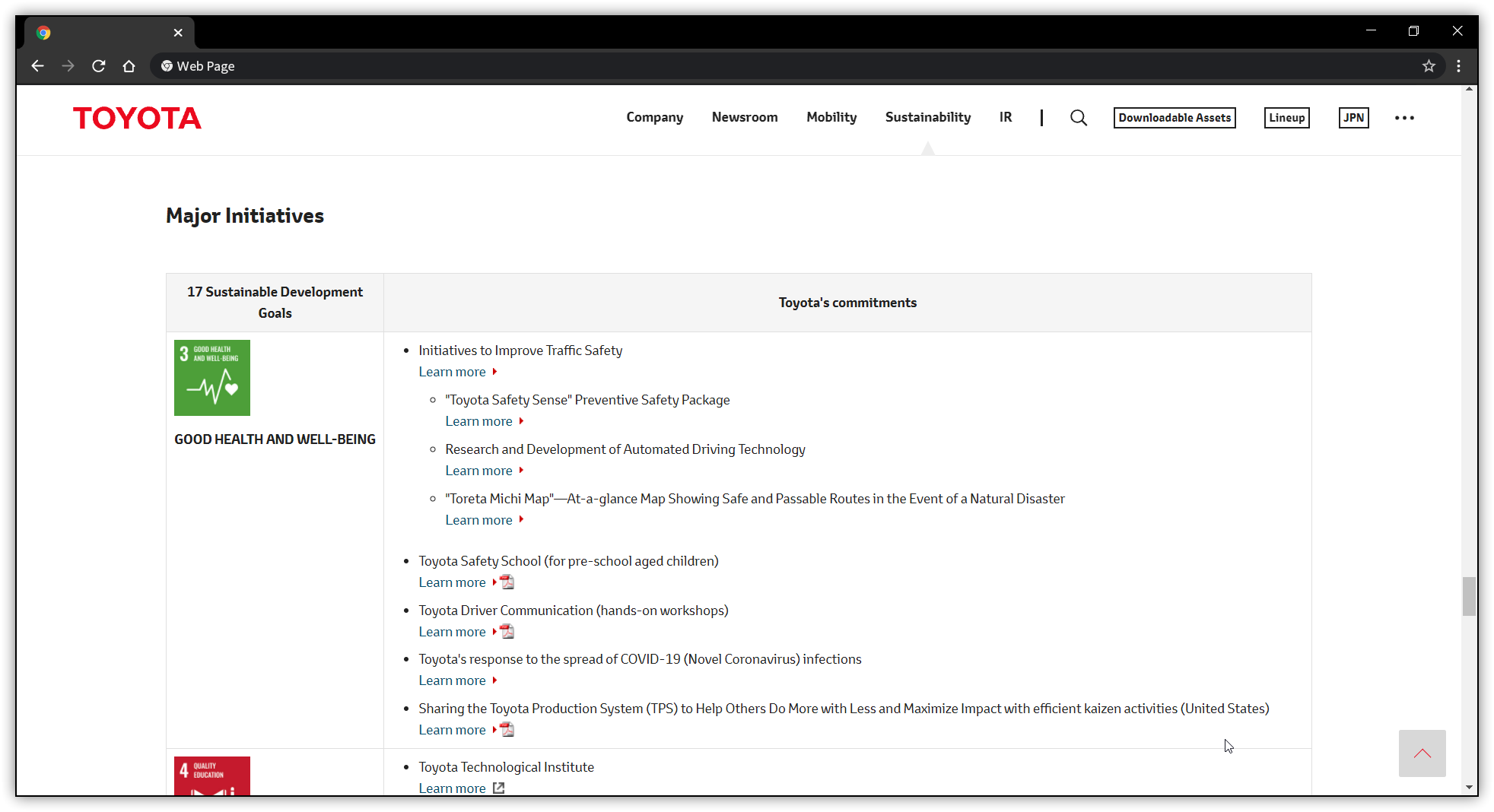Open the Sustainability menu
This screenshot has height=812, width=1494.
[928, 117]
